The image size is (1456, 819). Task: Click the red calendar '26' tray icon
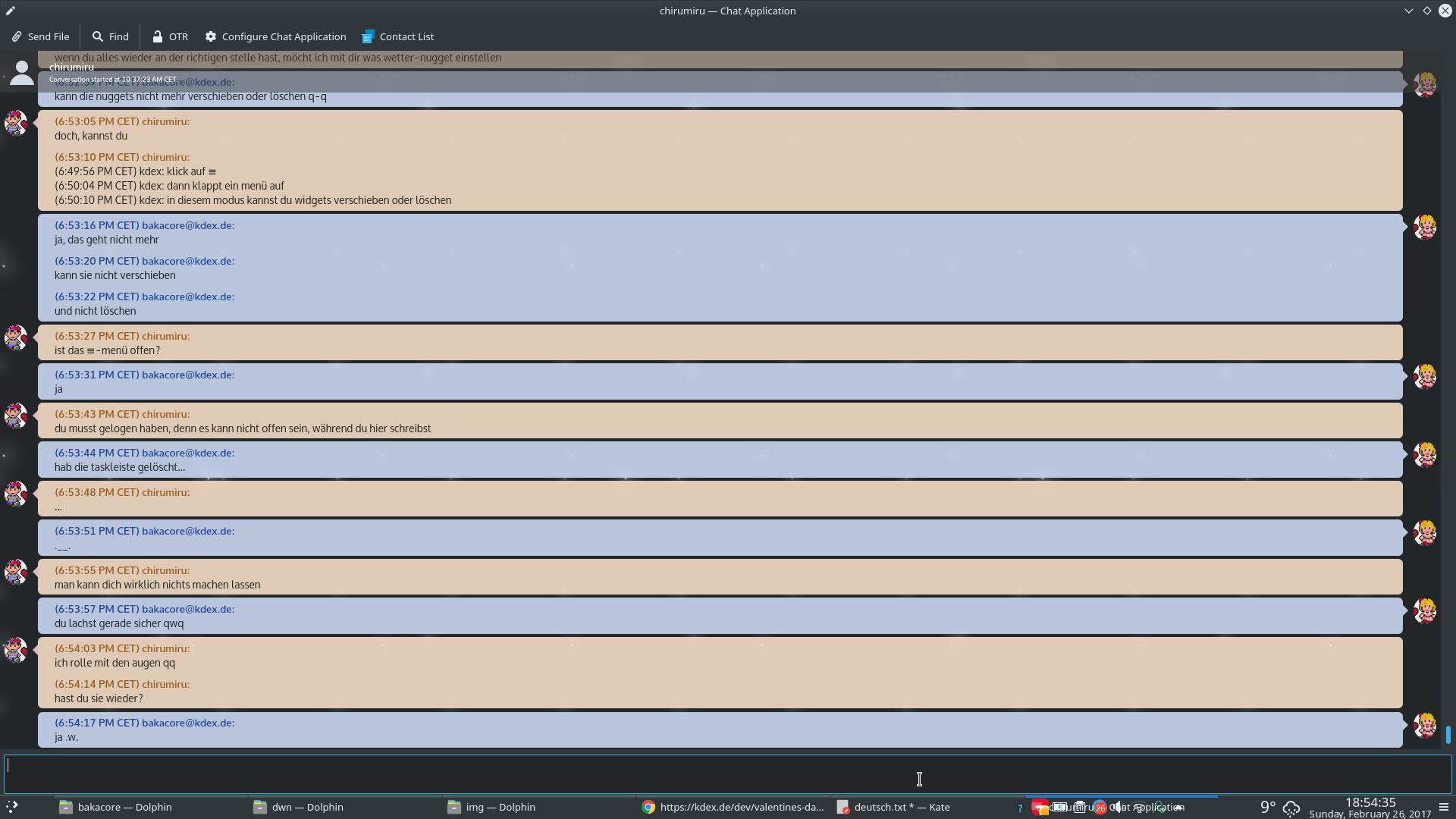pos(1100,808)
